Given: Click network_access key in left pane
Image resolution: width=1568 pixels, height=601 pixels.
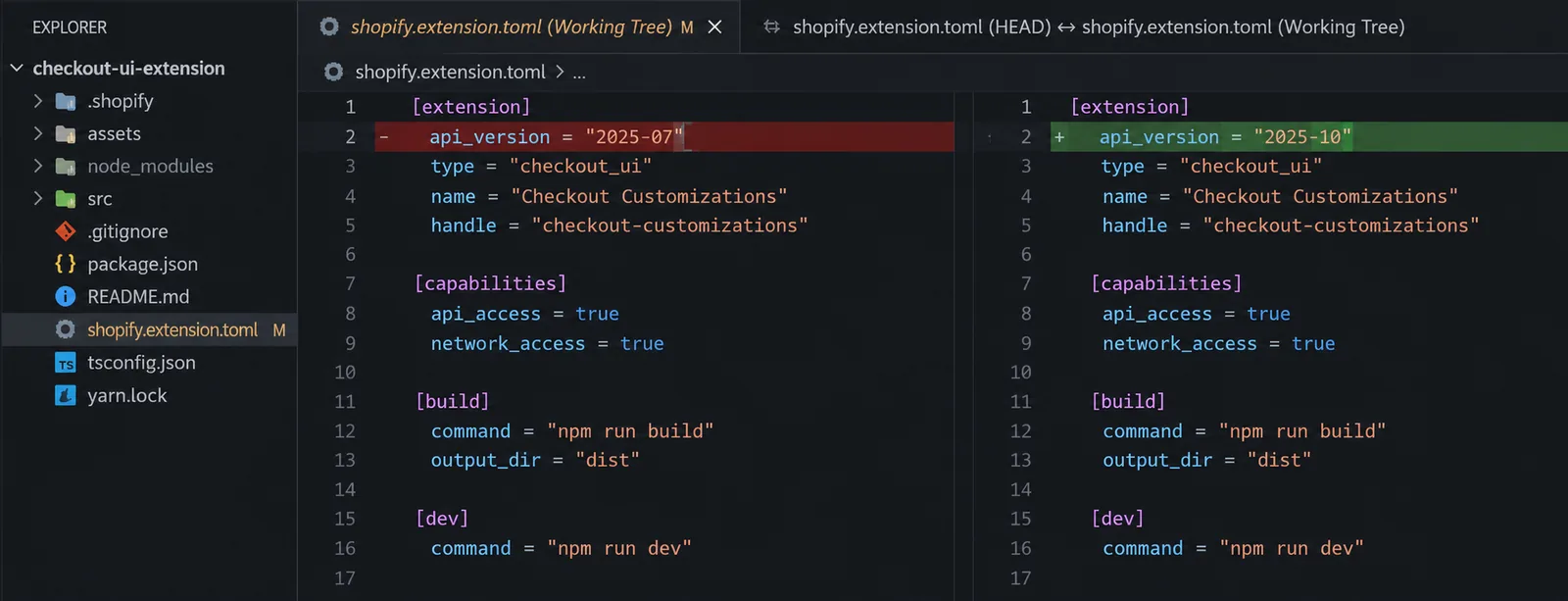Looking at the screenshot, I should [x=508, y=344].
